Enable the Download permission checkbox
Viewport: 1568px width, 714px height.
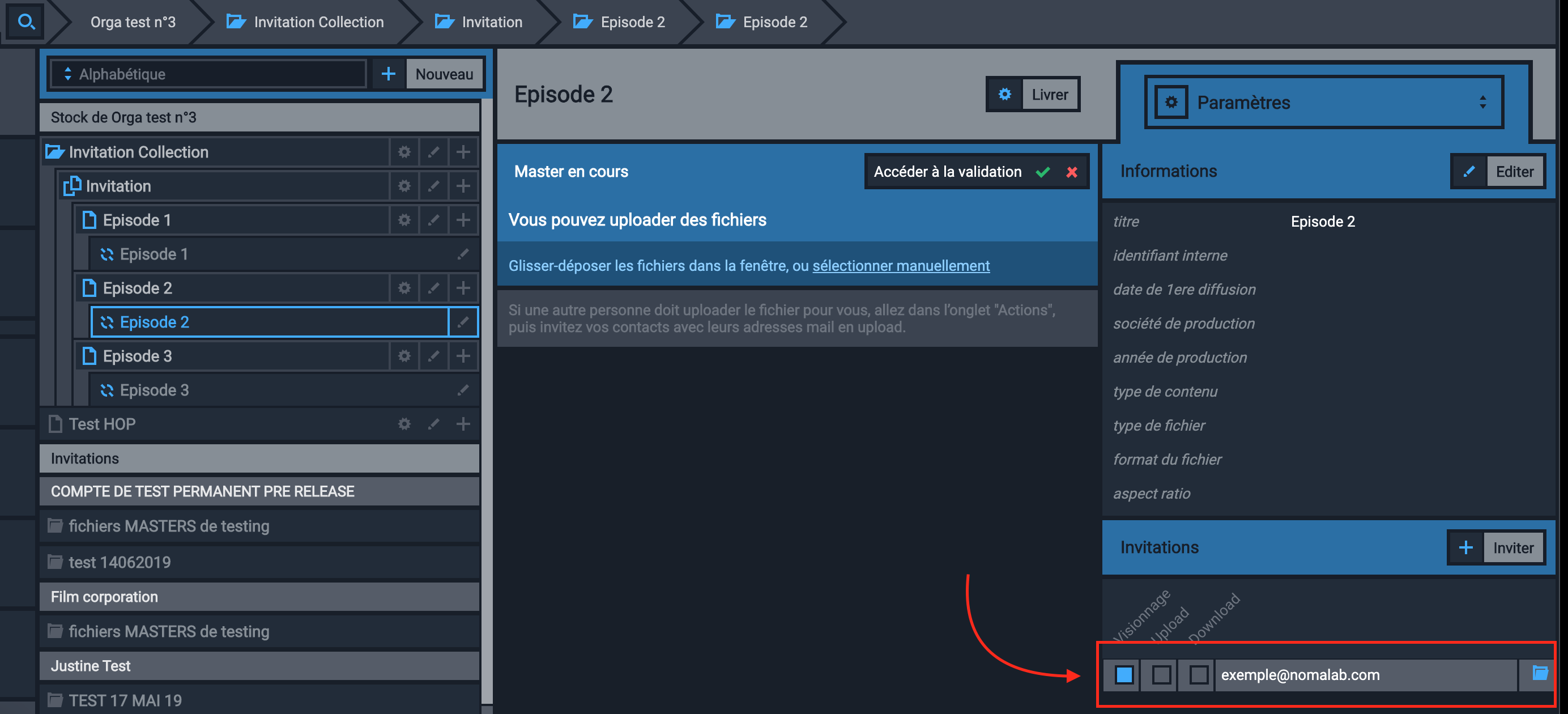point(1198,674)
